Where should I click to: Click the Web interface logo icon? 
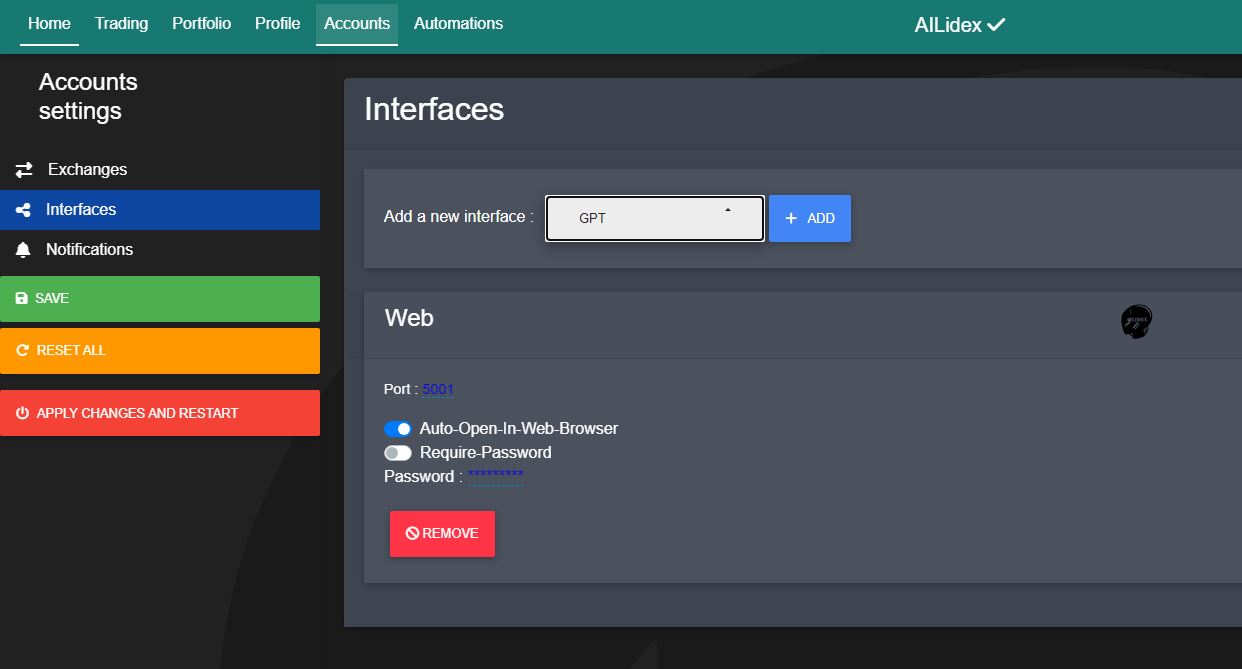point(1136,321)
